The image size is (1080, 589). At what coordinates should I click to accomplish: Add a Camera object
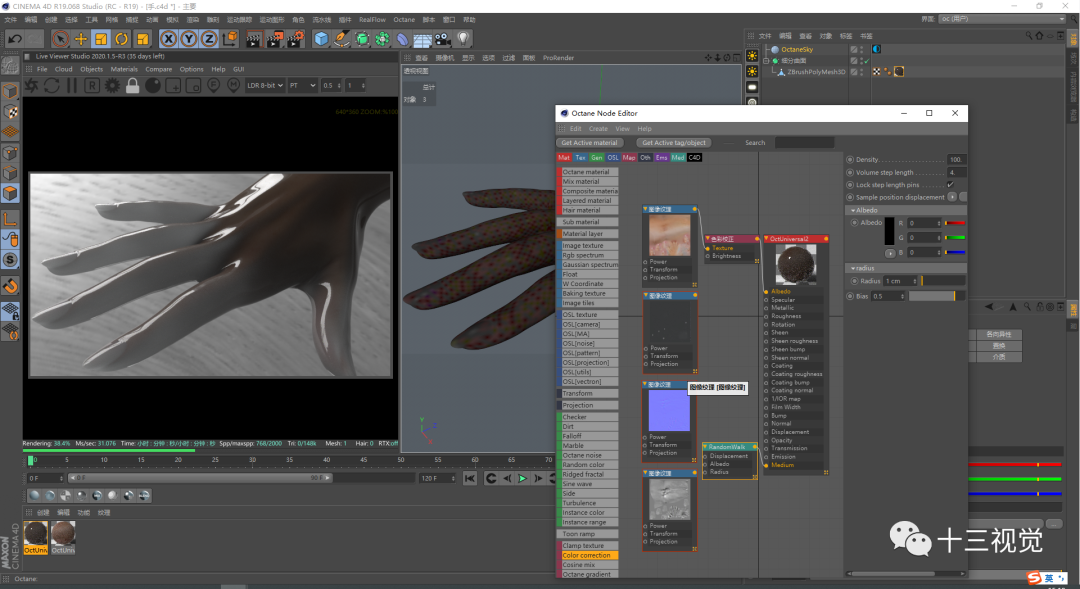click(x=443, y=39)
